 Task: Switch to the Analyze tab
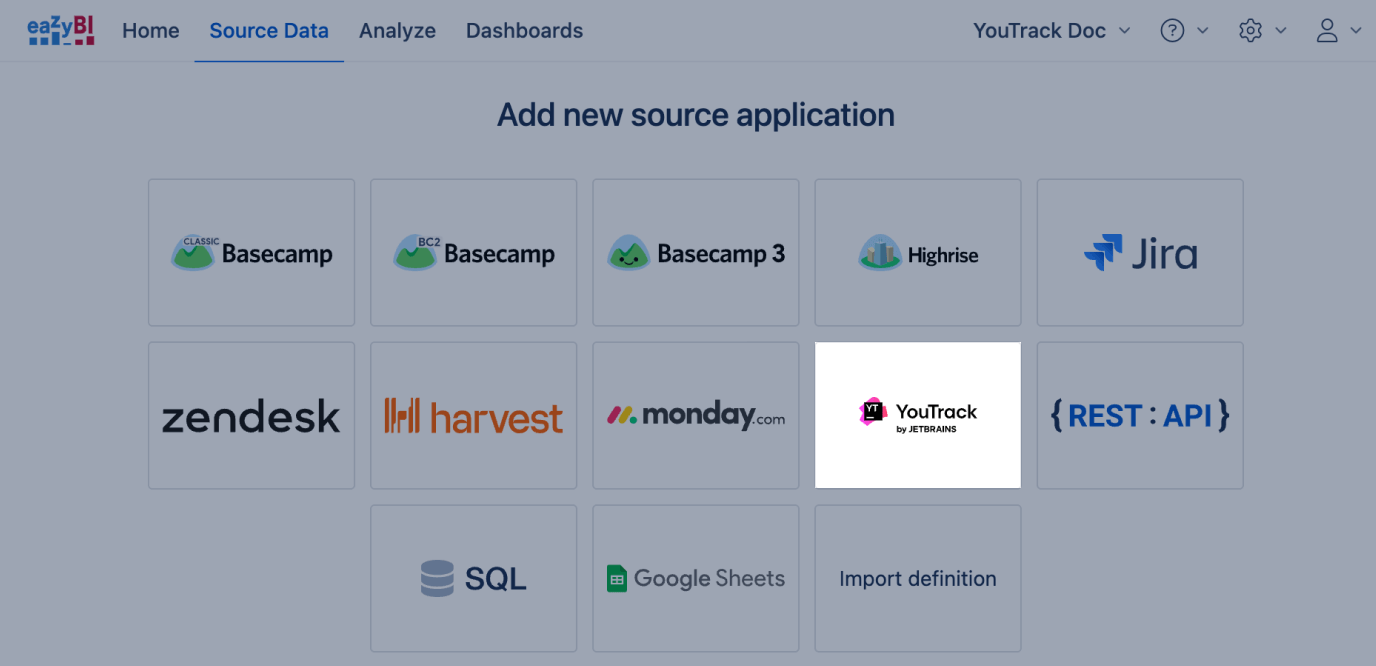397,31
